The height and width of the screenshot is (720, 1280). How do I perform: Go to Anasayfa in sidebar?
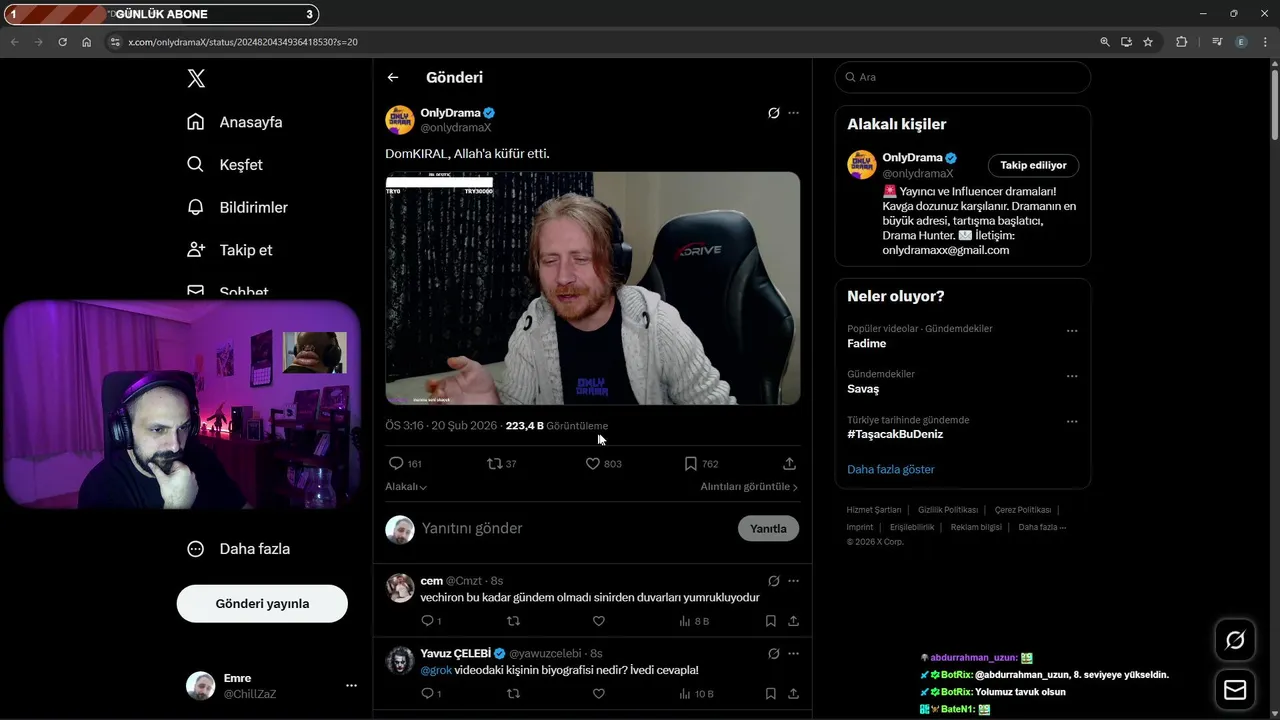click(x=234, y=122)
